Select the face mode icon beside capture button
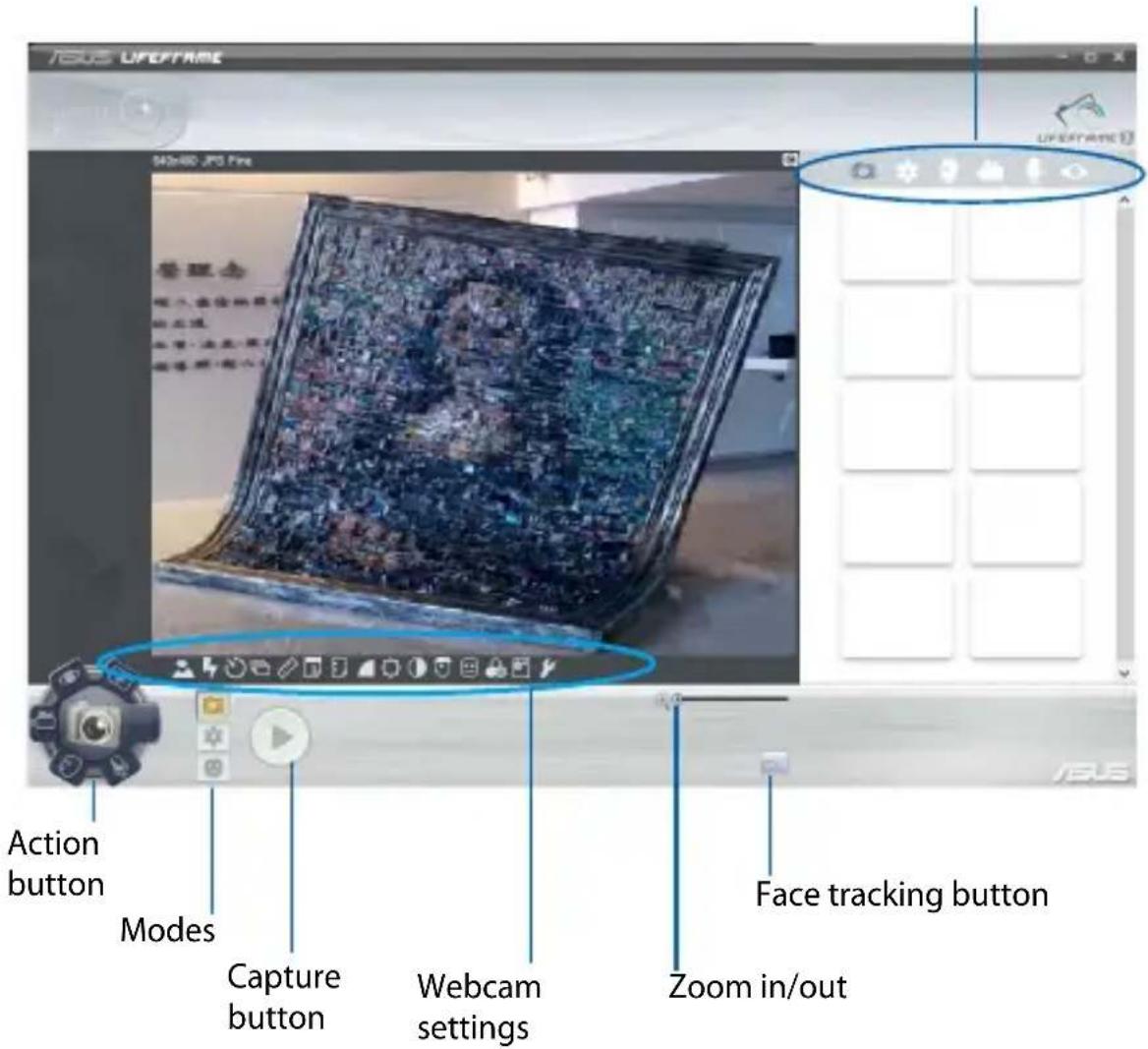Image resolution: width=1148 pixels, height=1049 pixels. (x=213, y=767)
